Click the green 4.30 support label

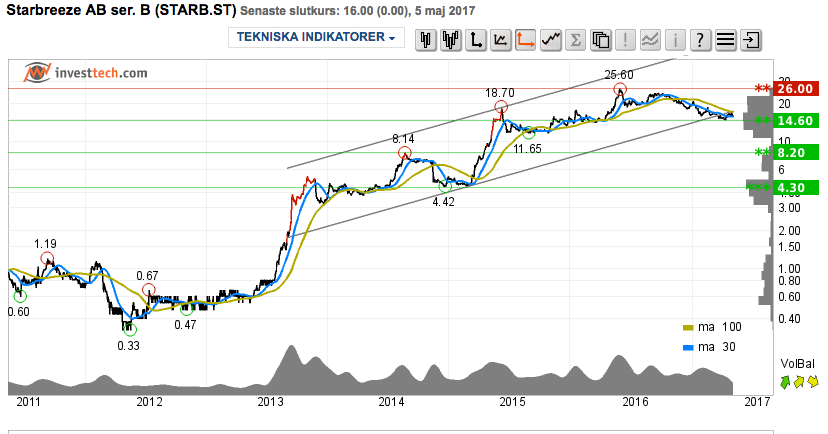(x=795, y=187)
